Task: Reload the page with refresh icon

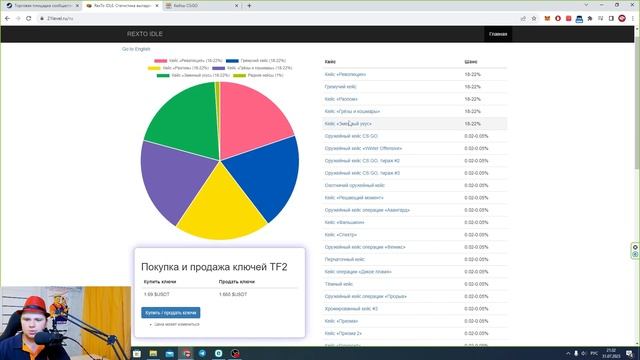Action: 29,18
